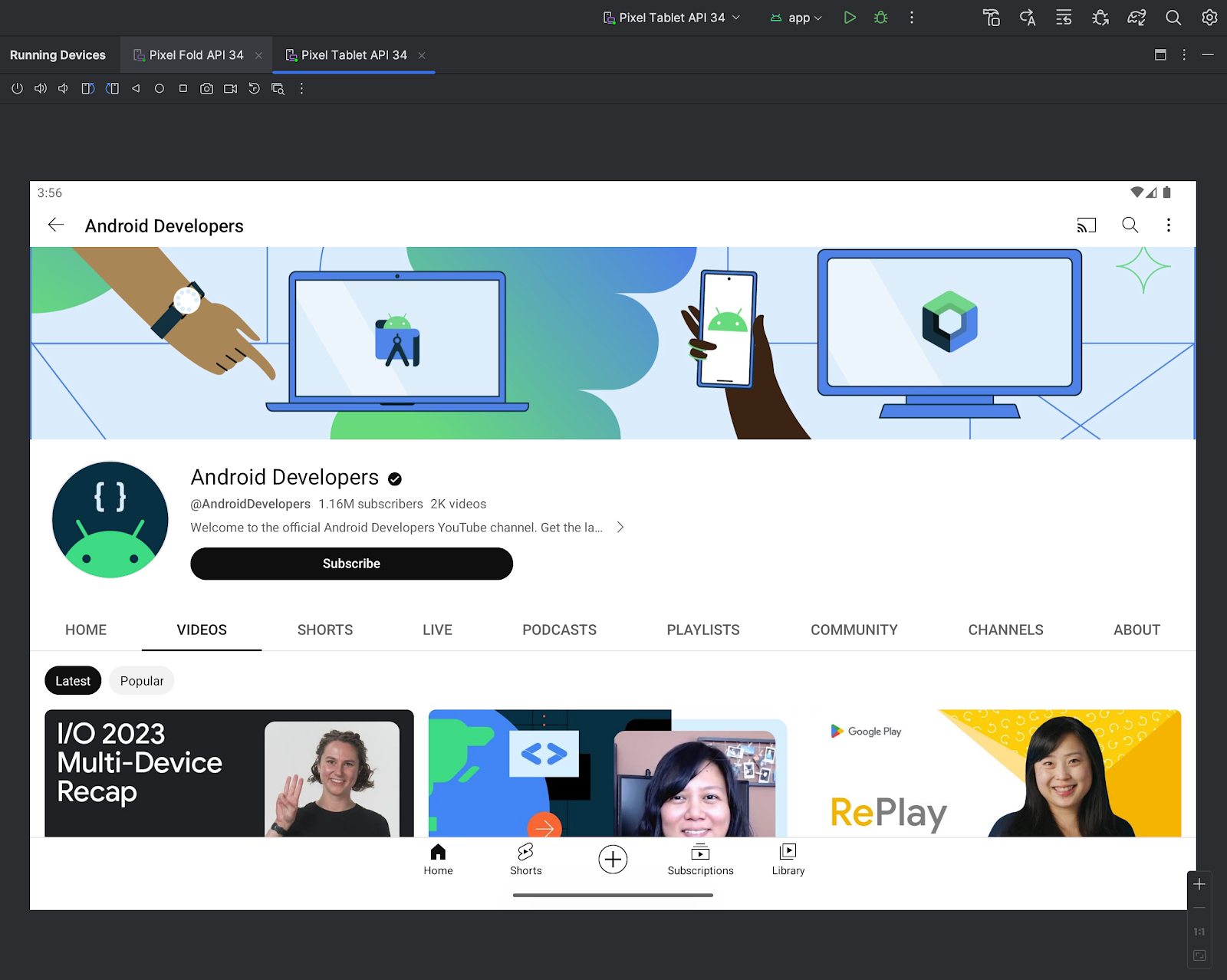Image resolution: width=1227 pixels, height=980 pixels.
Task: Click the Cast icon in YouTube app bar
Action: tap(1087, 225)
